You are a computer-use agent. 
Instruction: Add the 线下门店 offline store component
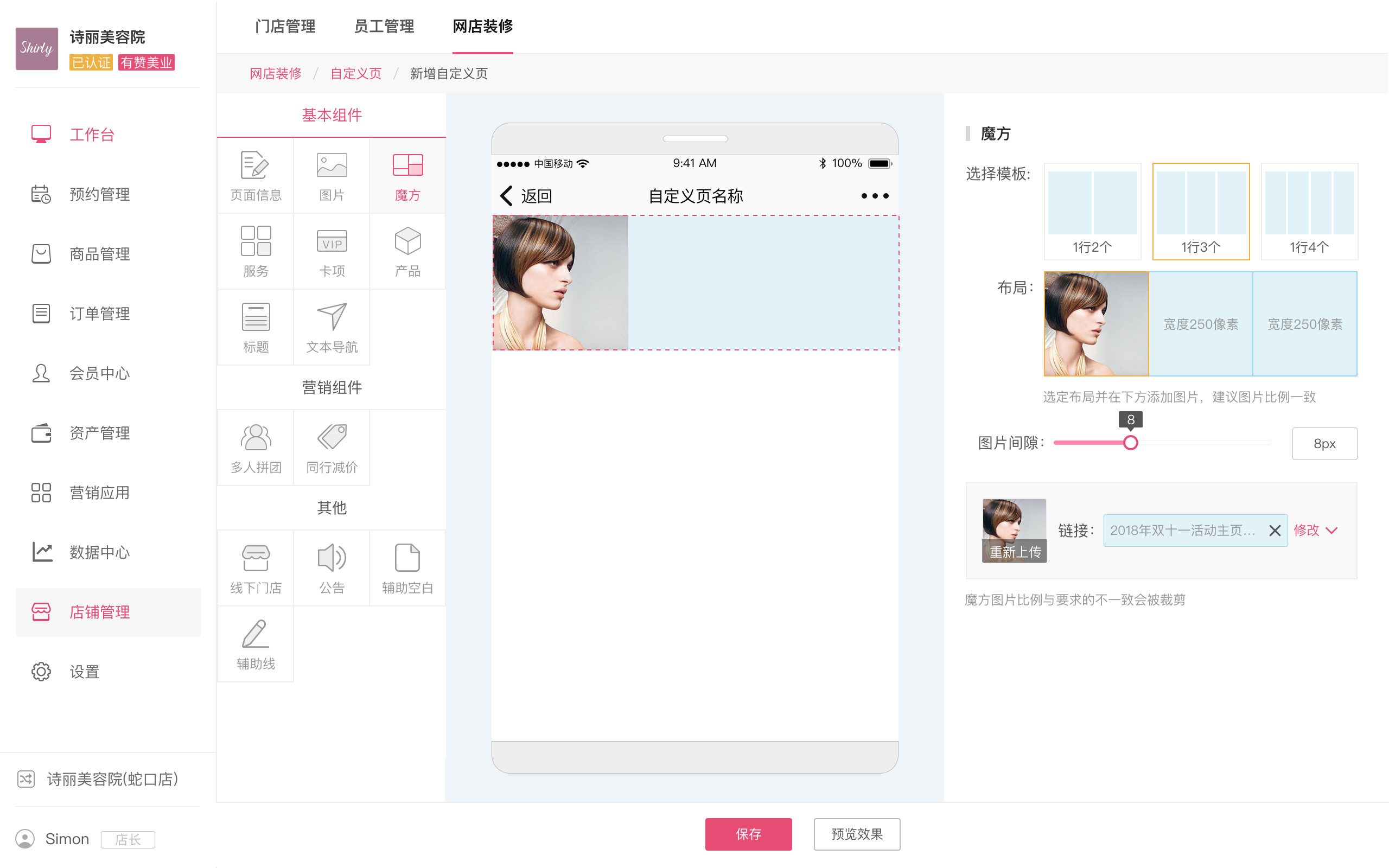[x=256, y=569]
